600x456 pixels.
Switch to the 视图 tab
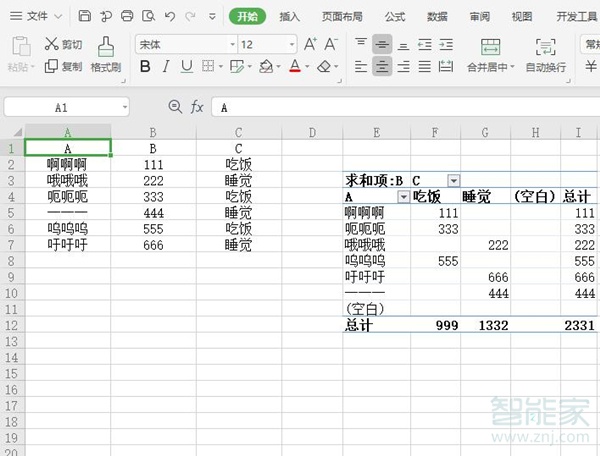[522, 16]
